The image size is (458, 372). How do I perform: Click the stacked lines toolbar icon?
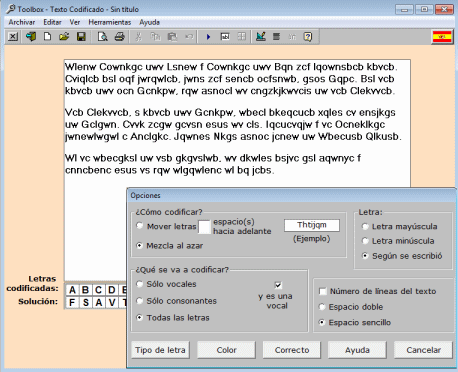click(x=276, y=36)
